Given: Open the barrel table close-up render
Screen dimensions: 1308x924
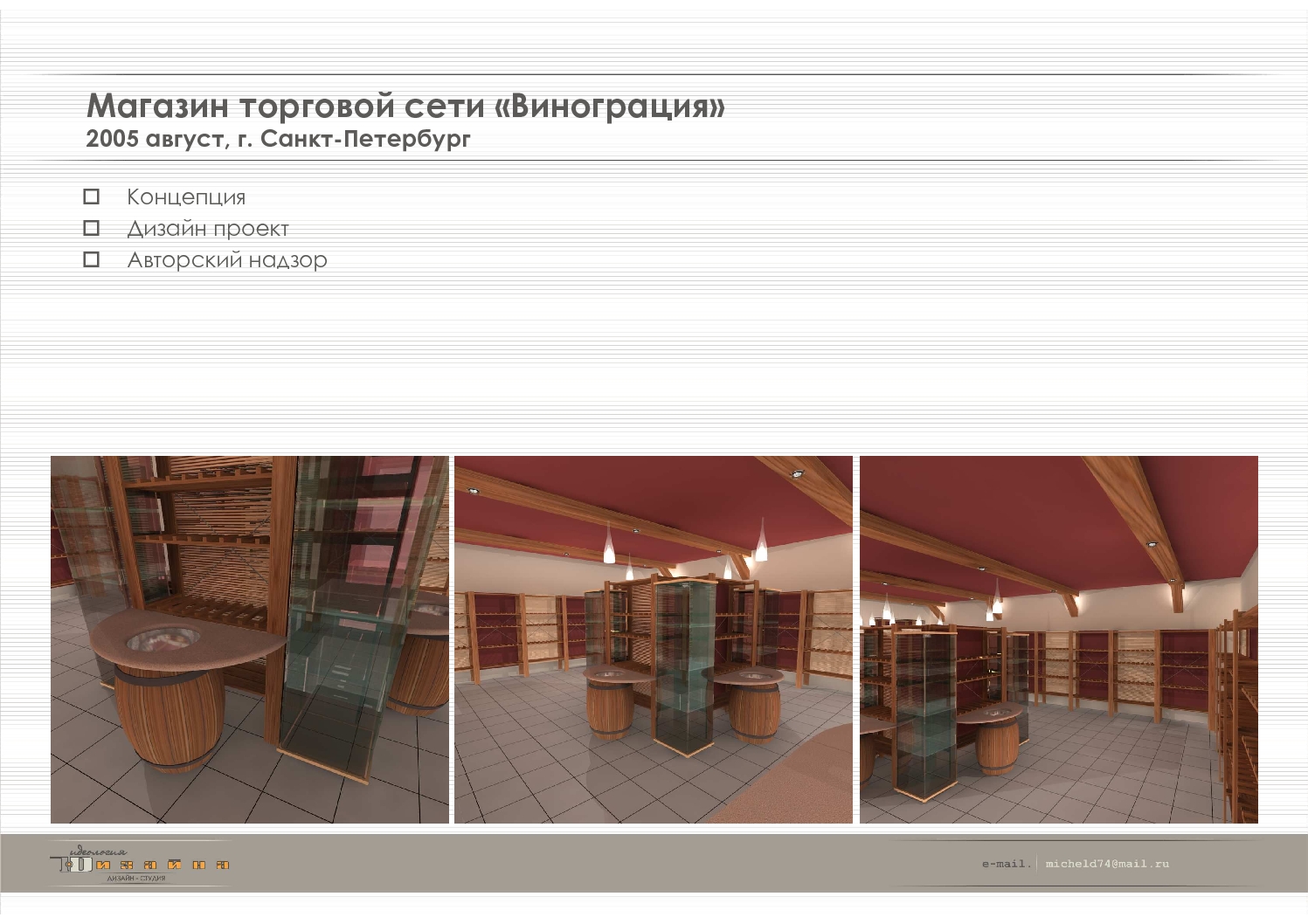Looking at the screenshot, I should 250,639.
